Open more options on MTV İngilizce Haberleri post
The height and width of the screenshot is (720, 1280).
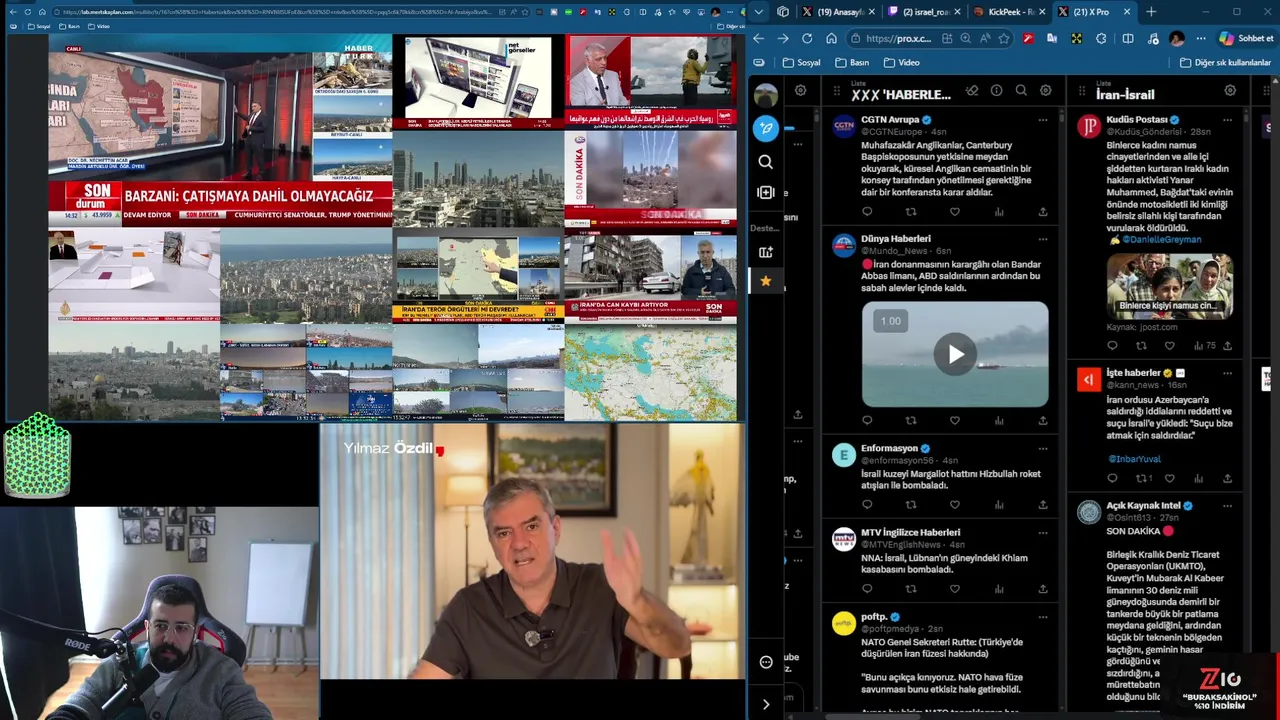coord(1043,533)
